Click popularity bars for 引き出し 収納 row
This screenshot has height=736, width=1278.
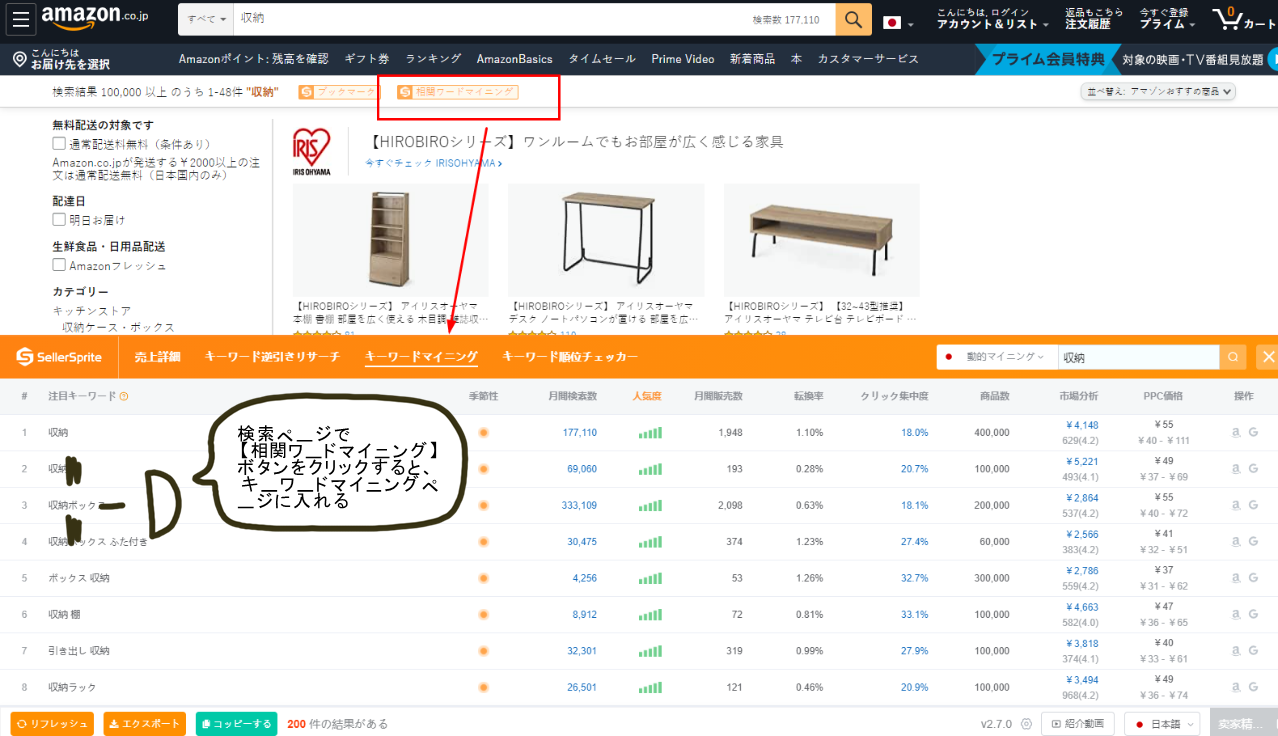[x=650, y=651]
